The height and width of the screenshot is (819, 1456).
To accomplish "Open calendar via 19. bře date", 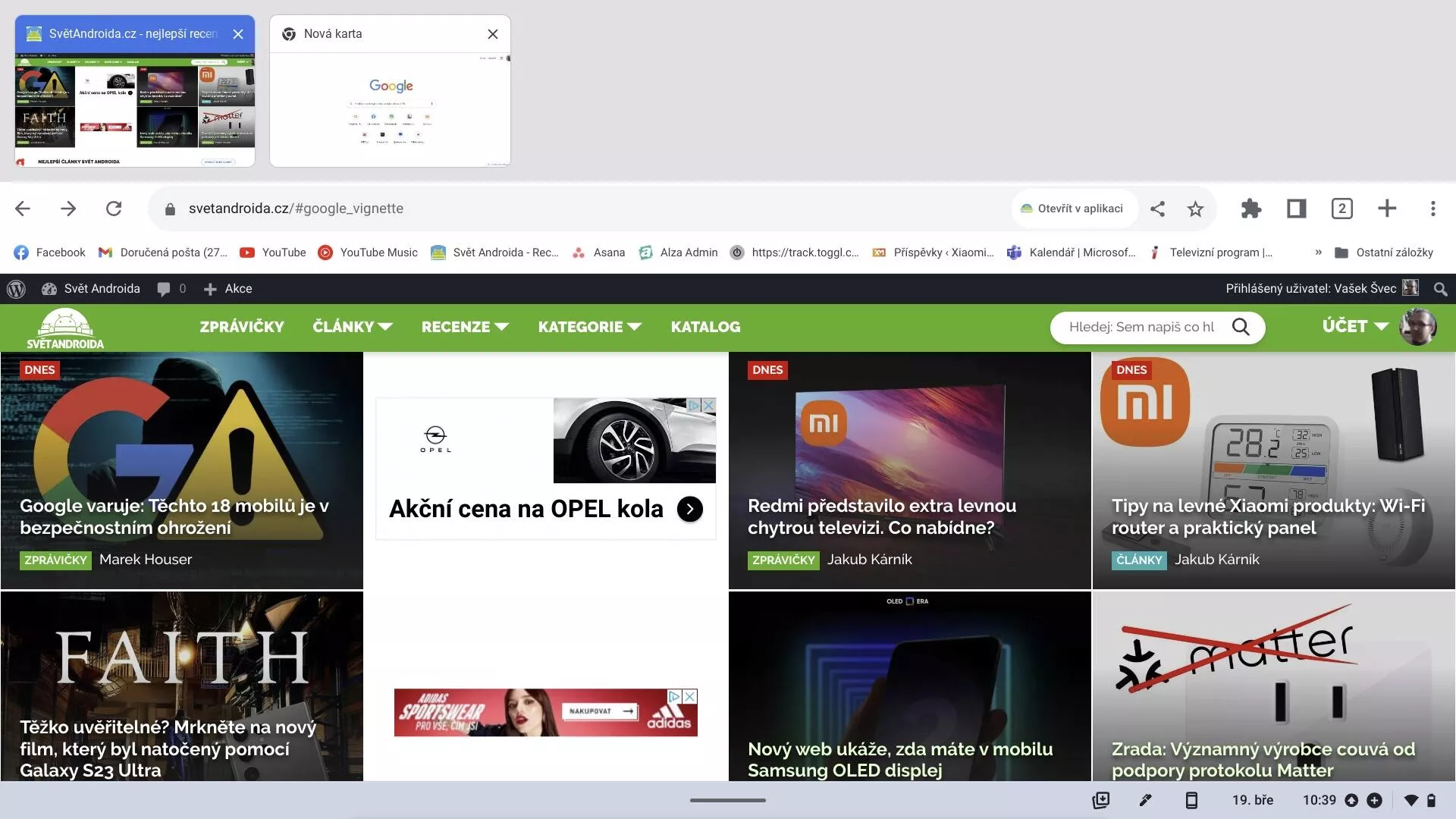I will 1253,800.
